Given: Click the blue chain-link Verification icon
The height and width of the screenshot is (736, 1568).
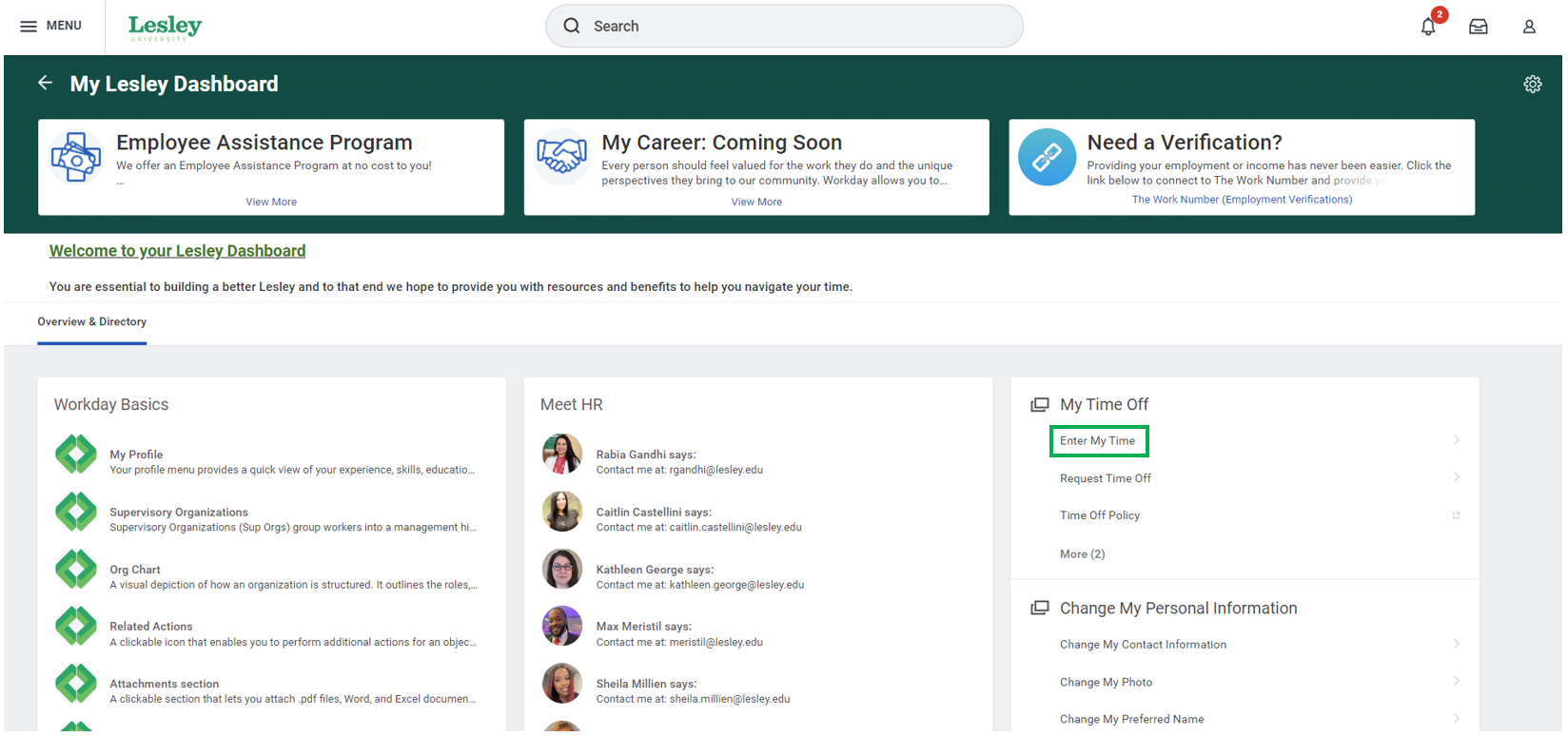Looking at the screenshot, I should pos(1047,157).
